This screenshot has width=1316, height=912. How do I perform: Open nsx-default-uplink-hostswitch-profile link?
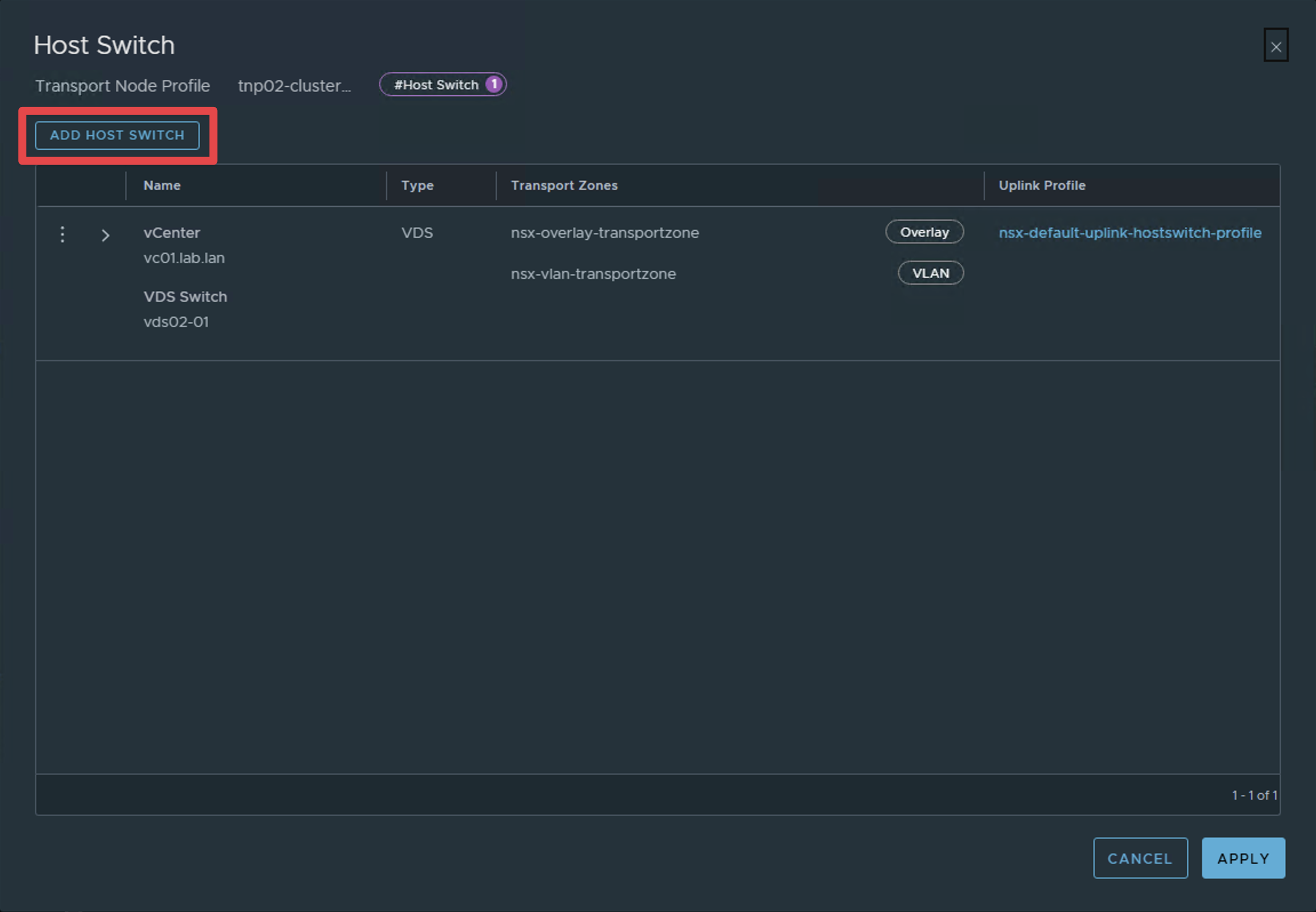[1130, 233]
